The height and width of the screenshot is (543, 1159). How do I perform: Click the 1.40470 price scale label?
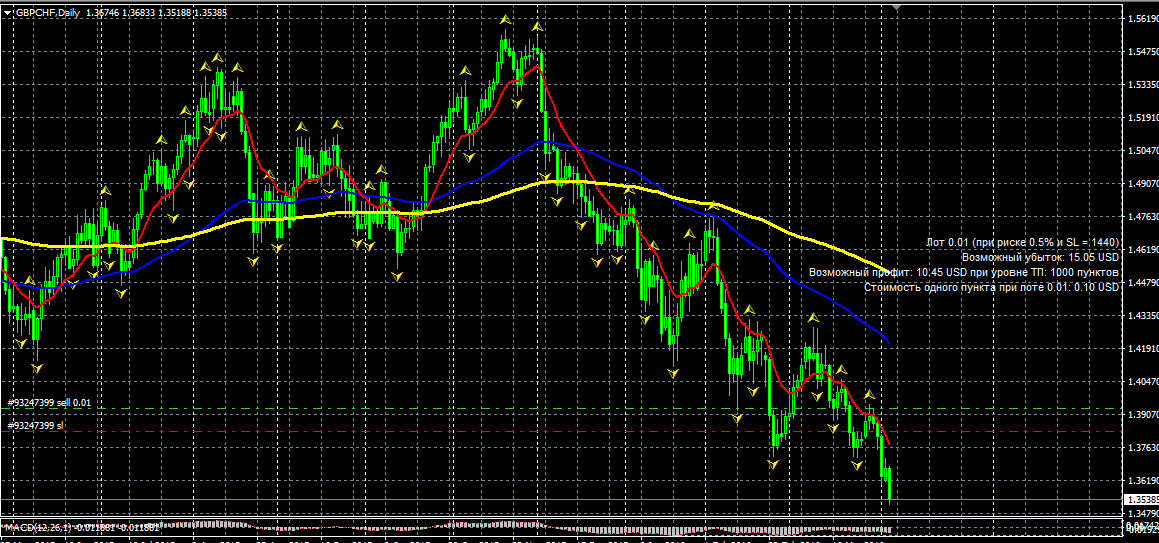coord(1143,381)
